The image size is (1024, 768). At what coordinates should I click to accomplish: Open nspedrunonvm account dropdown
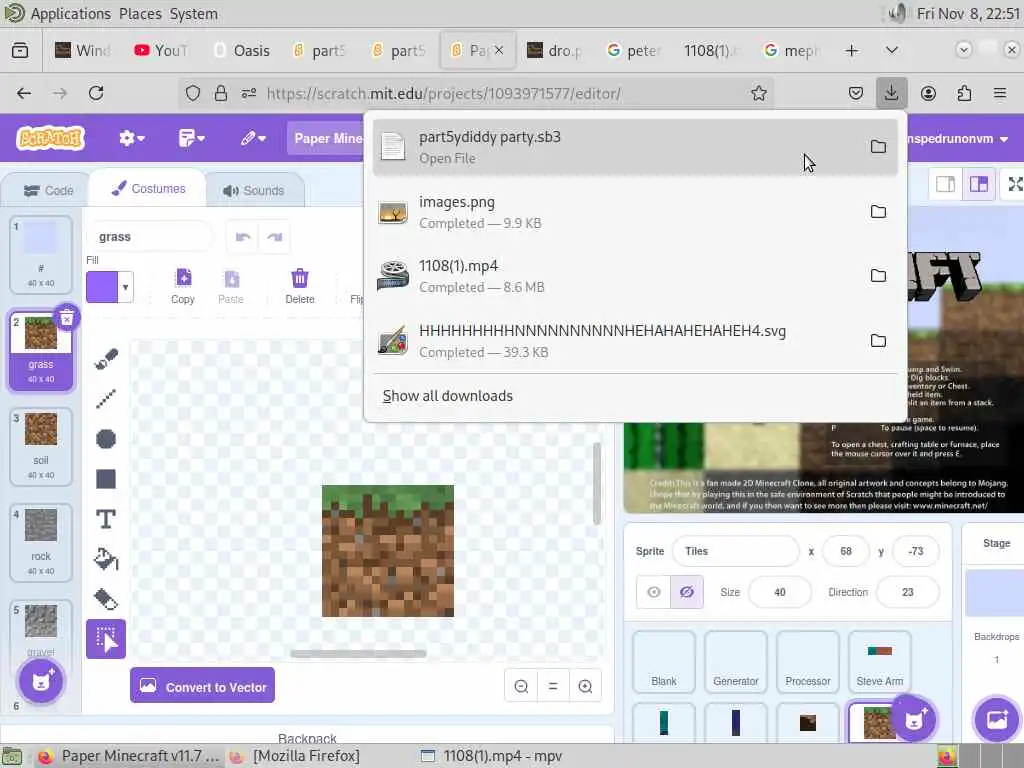957,138
